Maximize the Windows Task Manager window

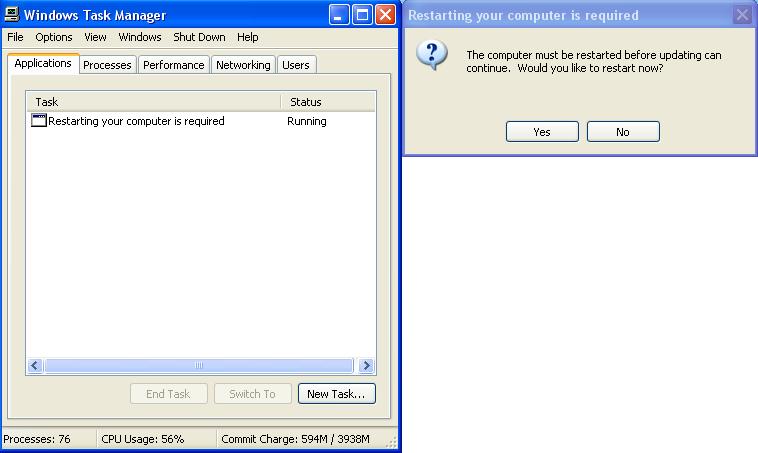[362, 15]
